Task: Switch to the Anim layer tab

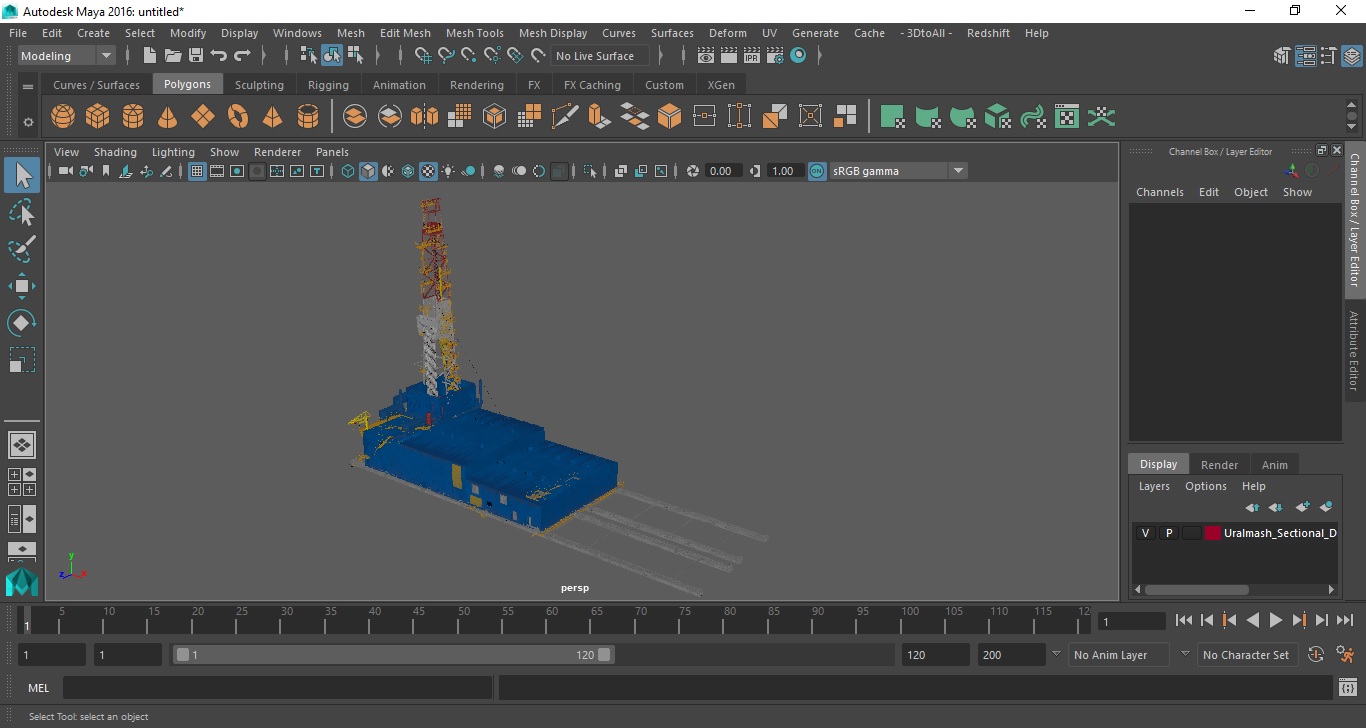Action: coord(1274,464)
